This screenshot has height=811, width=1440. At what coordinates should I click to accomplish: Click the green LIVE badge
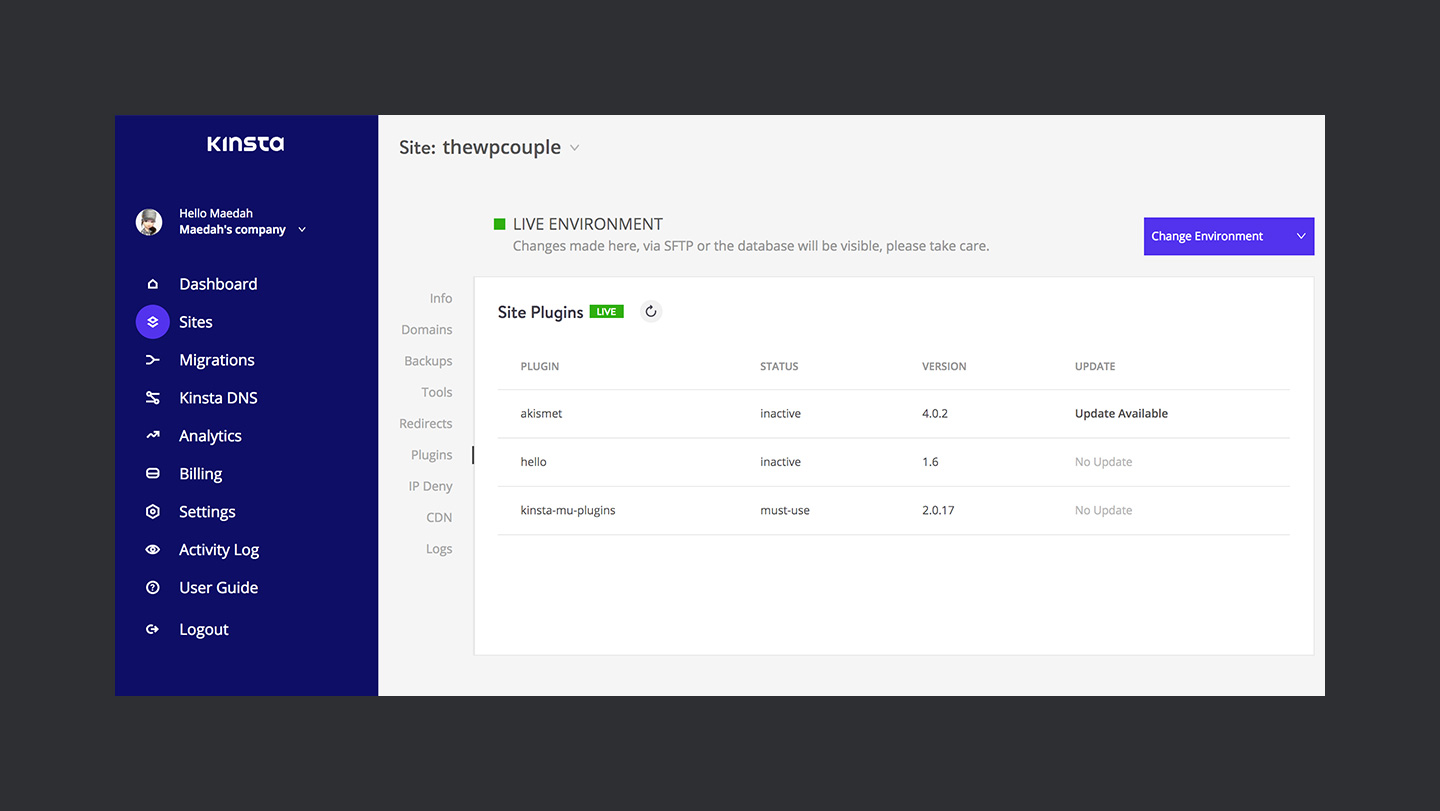(x=607, y=312)
